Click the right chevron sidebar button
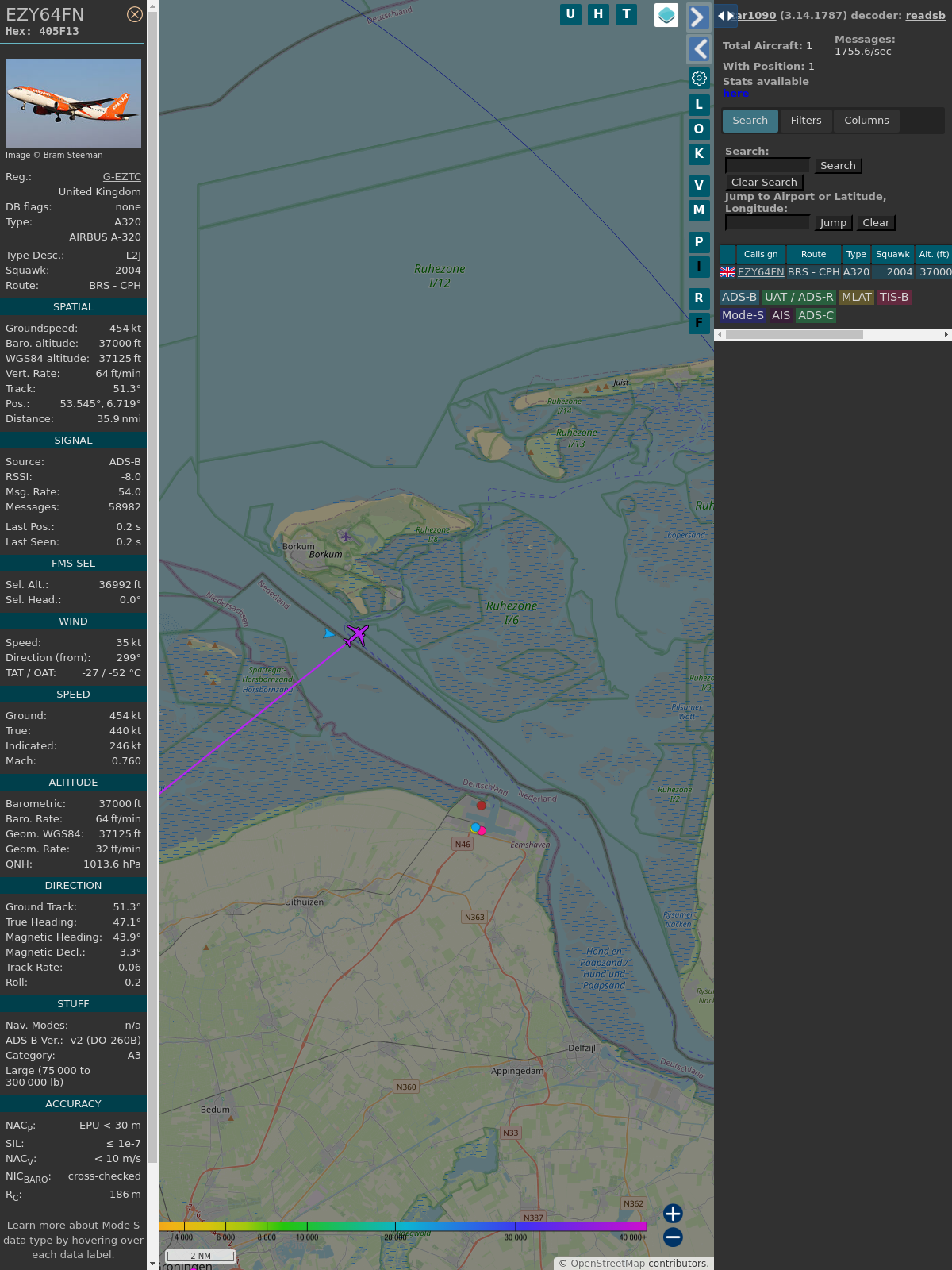Image resolution: width=952 pixels, height=1270 pixels. [698, 17]
